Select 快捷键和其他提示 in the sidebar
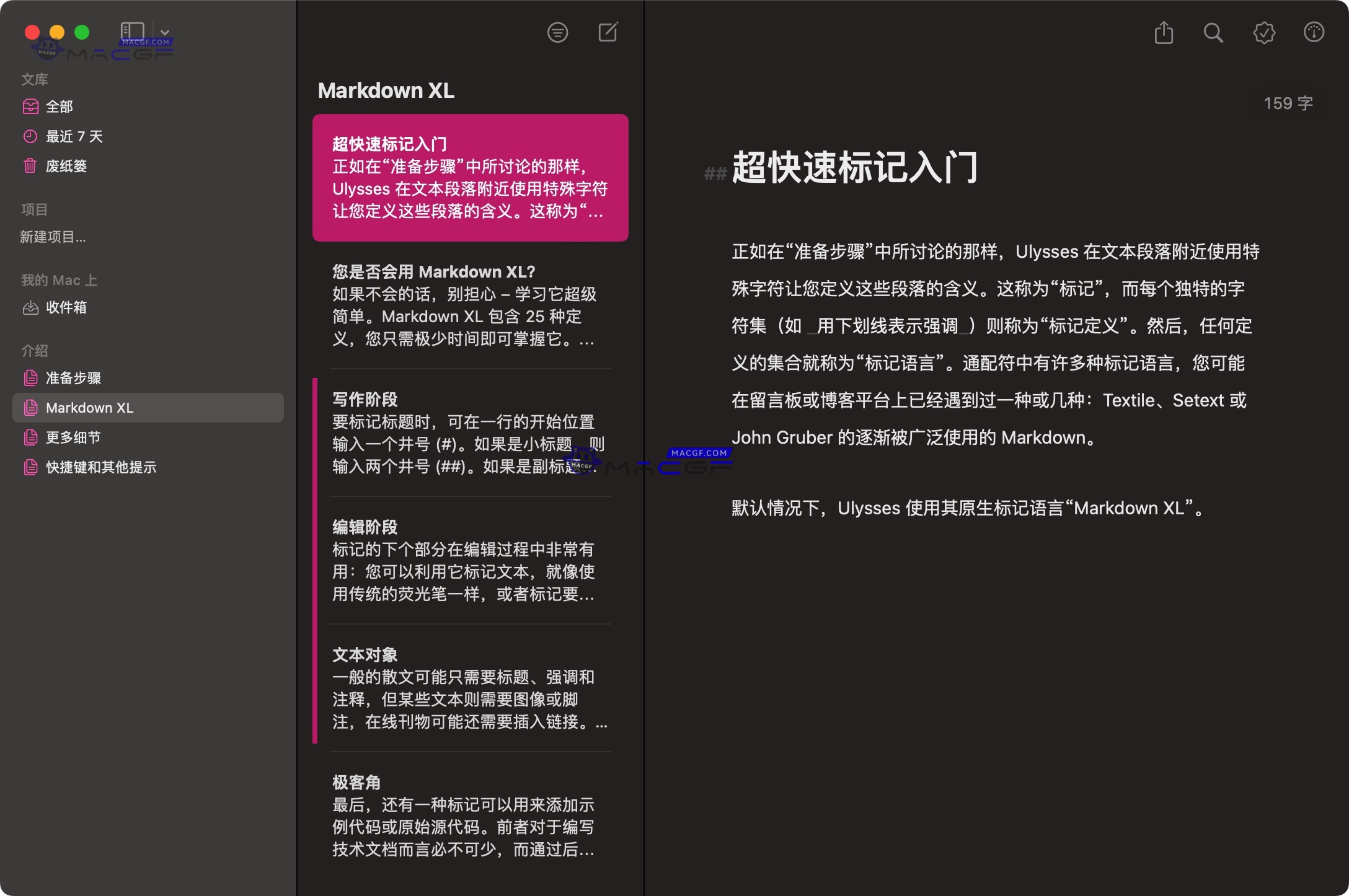Image resolution: width=1349 pixels, height=896 pixels. click(x=101, y=467)
